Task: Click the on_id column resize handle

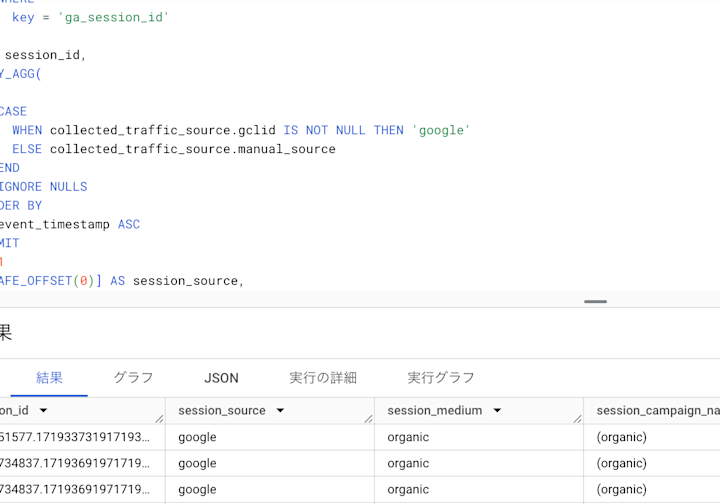Action: [159, 418]
